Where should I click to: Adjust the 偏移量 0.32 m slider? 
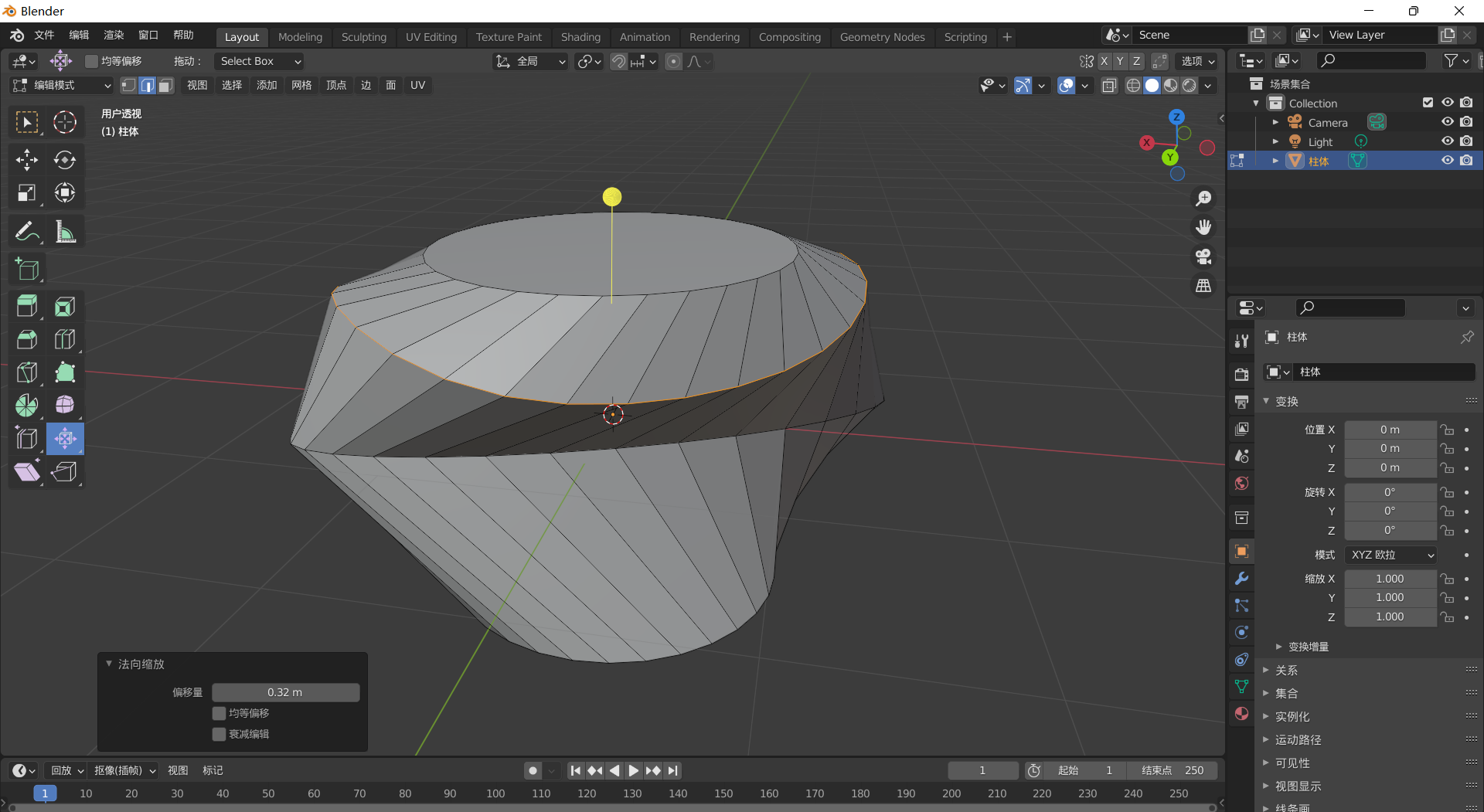pos(285,692)
